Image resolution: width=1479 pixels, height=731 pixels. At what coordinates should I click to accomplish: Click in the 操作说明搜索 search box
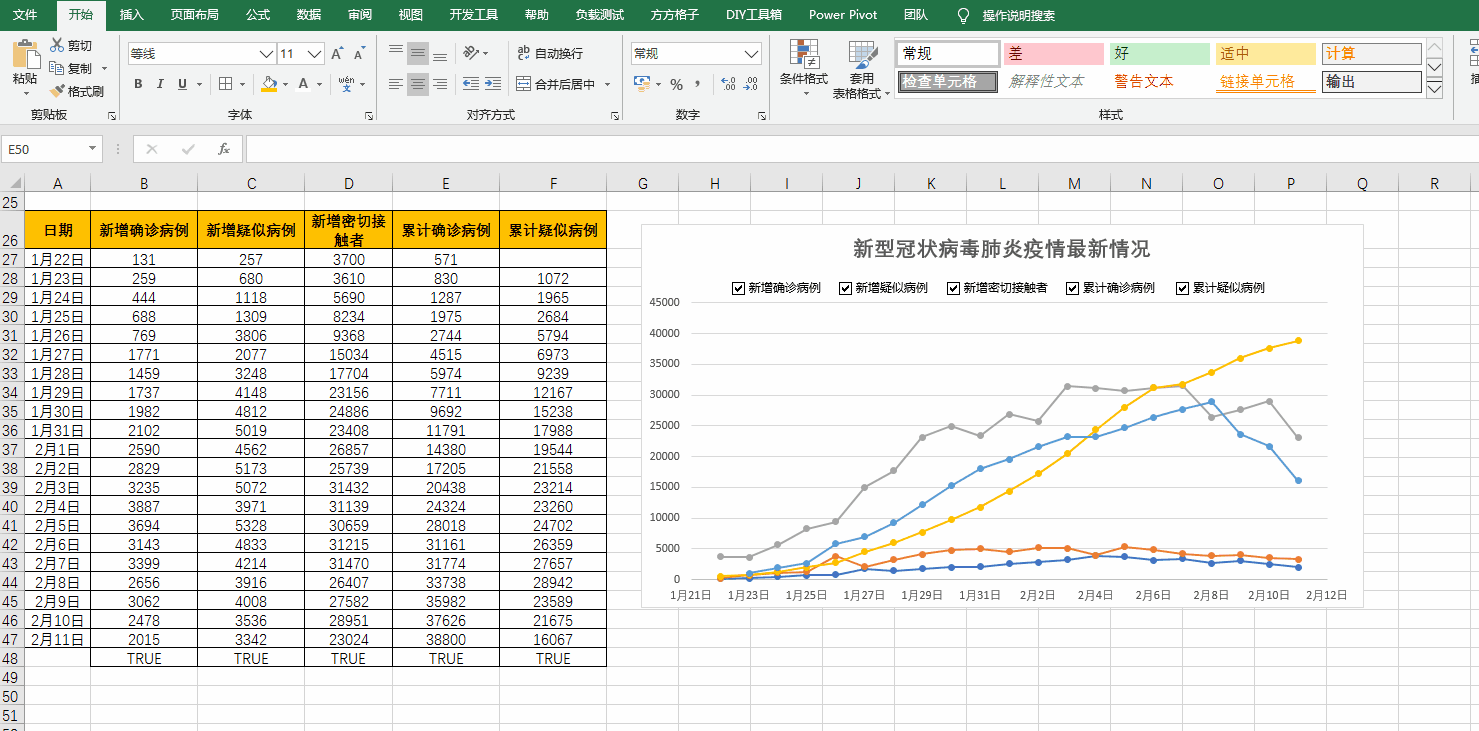(1018, 15)
